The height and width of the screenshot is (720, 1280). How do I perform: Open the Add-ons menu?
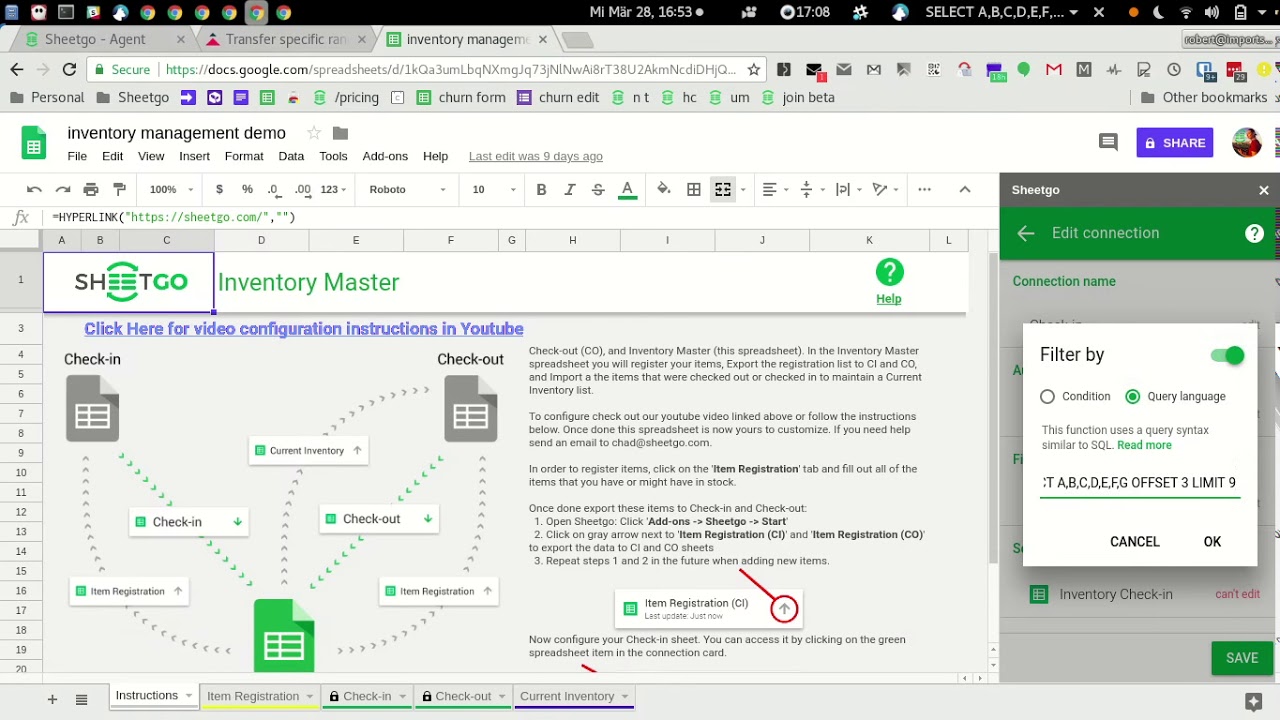point(385,156)
